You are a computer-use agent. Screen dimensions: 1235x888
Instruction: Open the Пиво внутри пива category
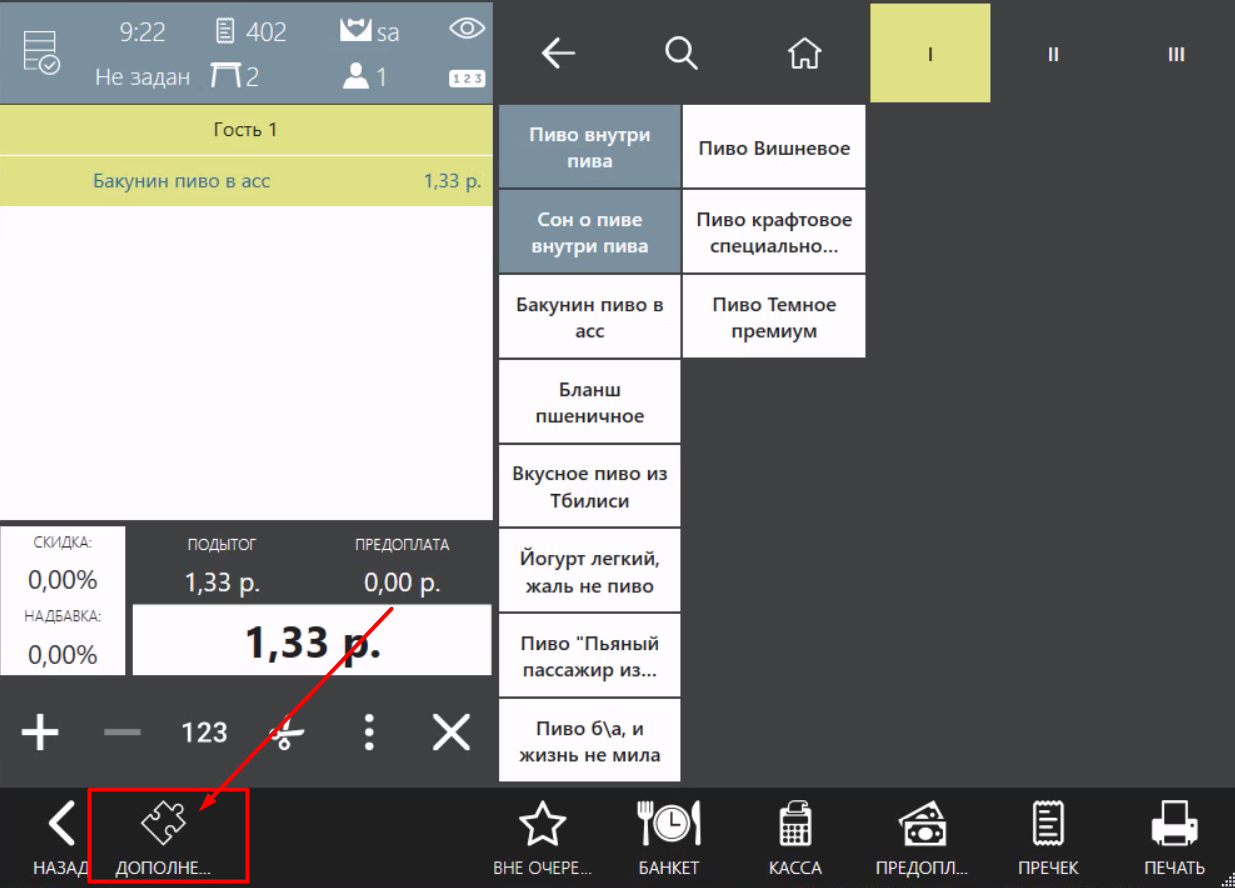click(x=589, y=147)
